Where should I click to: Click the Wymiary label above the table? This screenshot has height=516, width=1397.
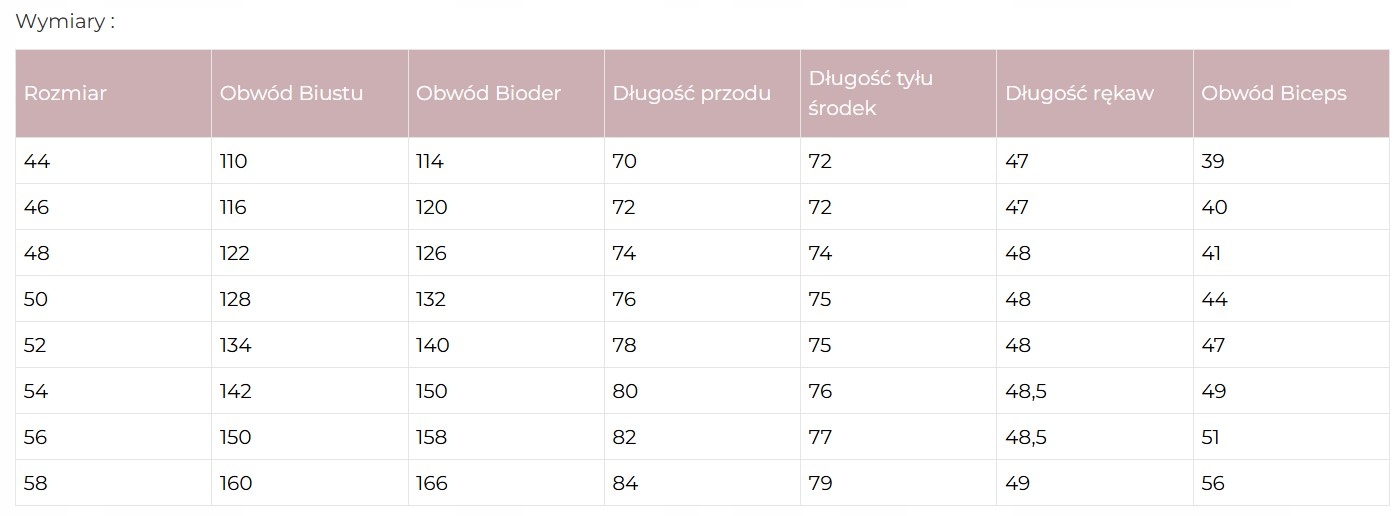65,21
